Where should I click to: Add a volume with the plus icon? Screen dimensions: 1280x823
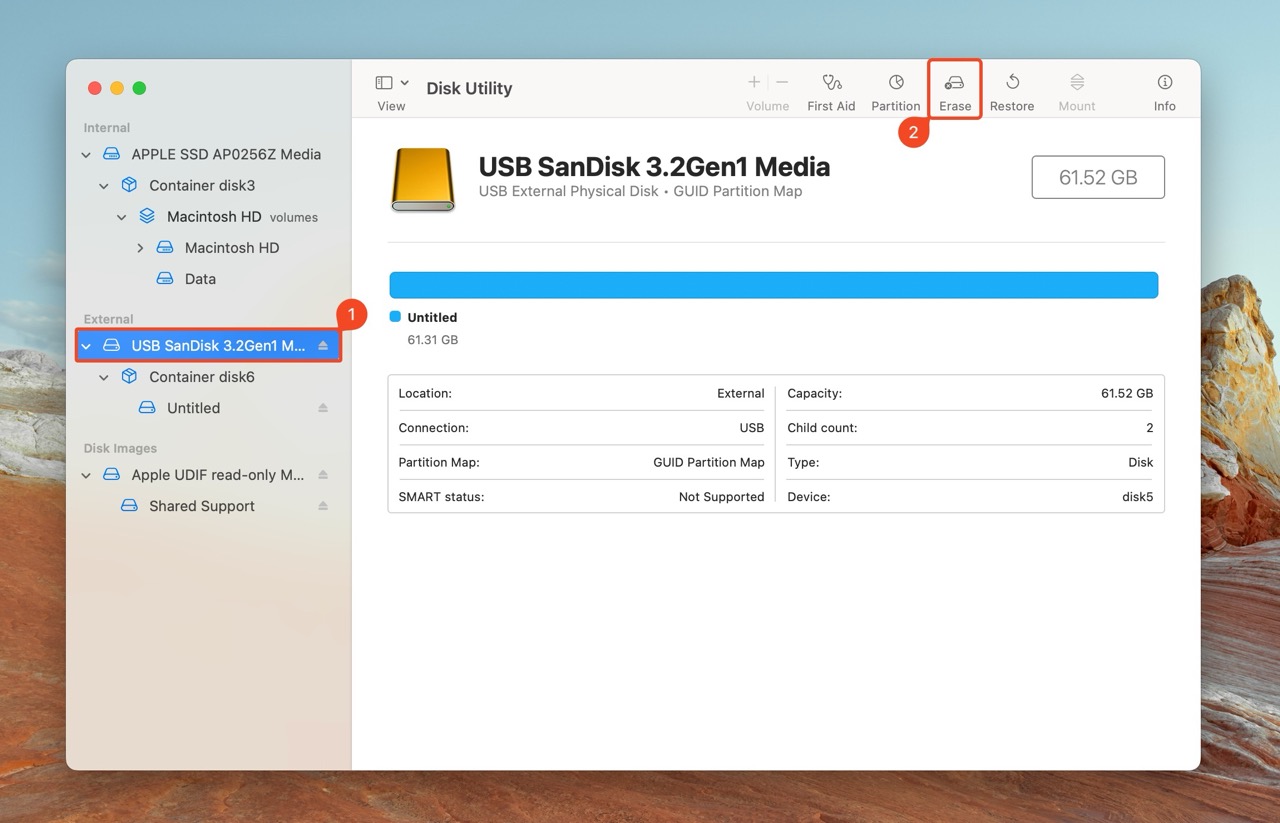point(754,82)
